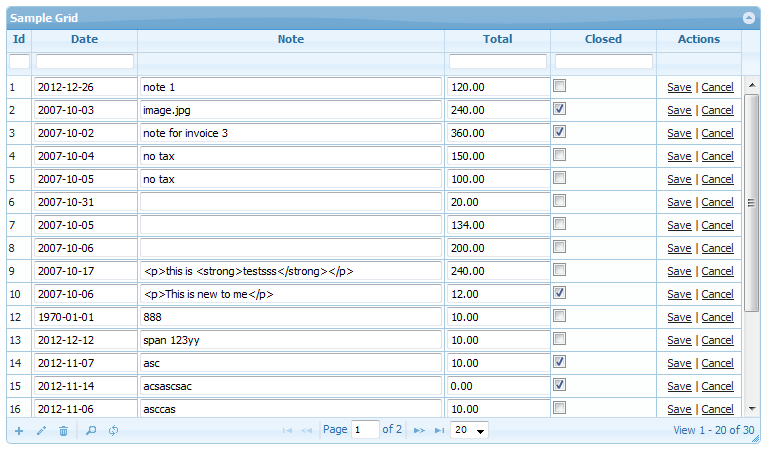The width and height of the screenshot is (767, 452).
Task: Go to the next page arrow
Action: coord(419,430)
